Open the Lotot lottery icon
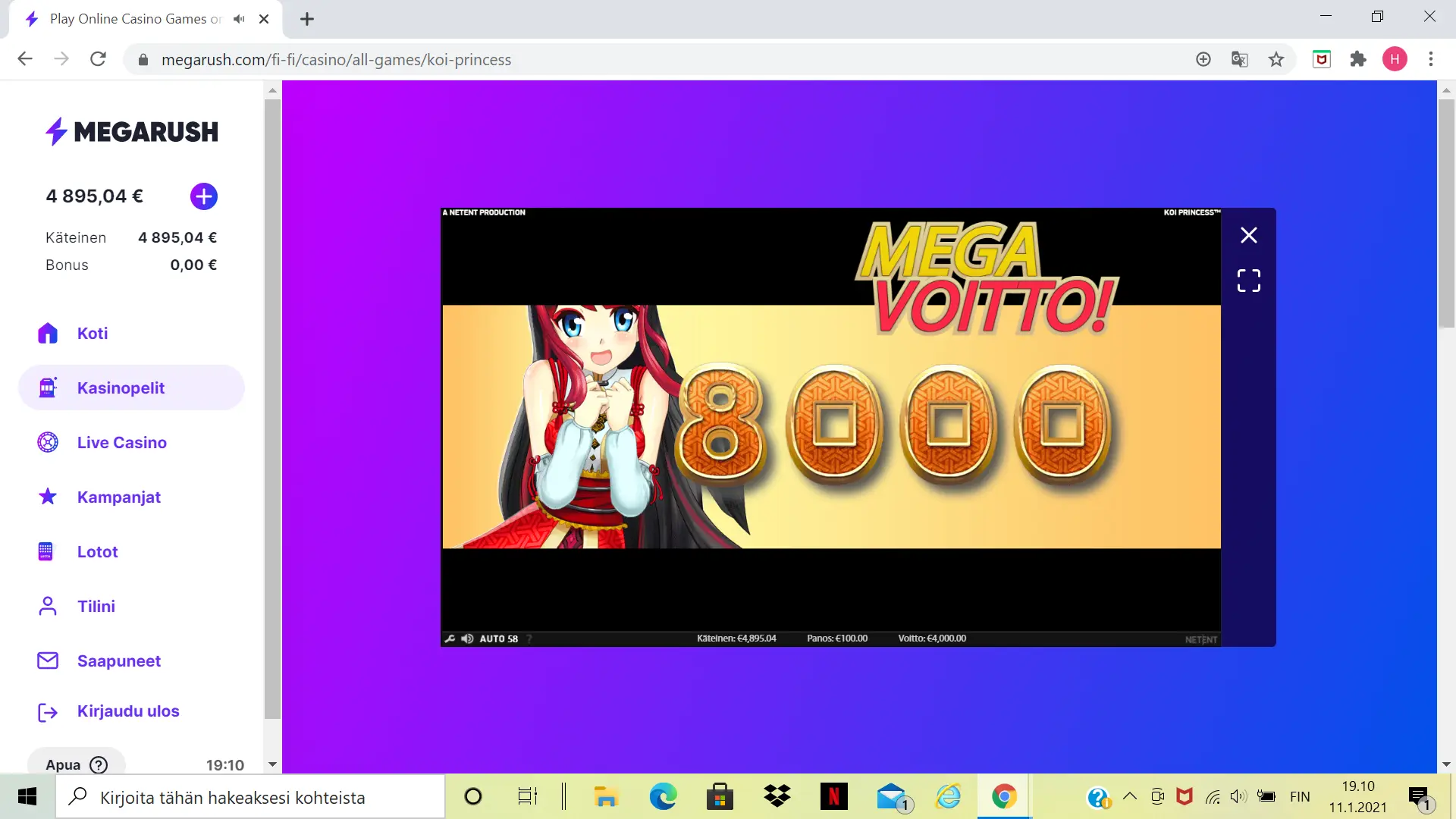The height and width of the screenshot is (819, 1456). [45, 551]
